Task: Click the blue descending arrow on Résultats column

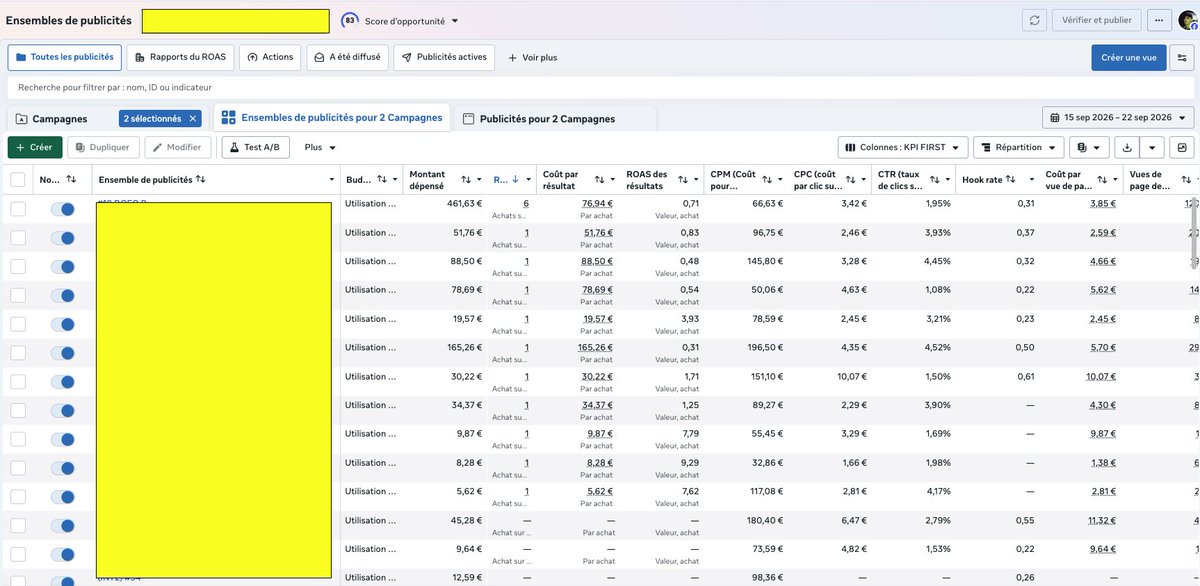Action: tap(515, 180)
